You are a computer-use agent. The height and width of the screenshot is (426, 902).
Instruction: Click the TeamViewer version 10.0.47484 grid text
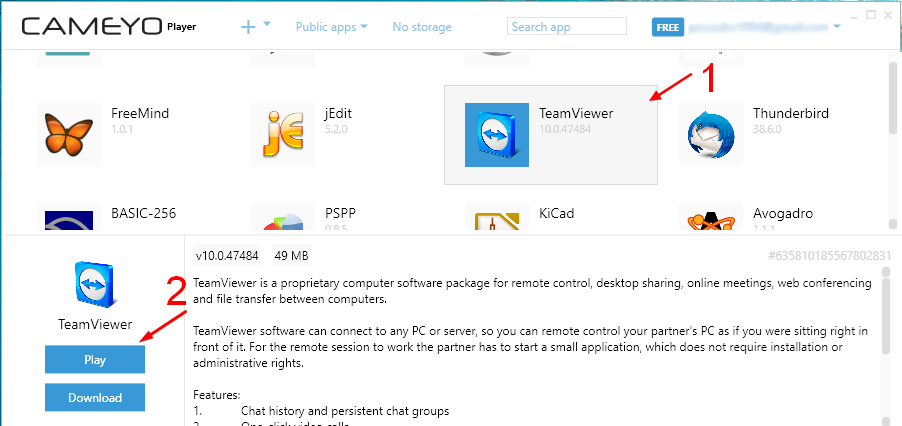click(565, 129)
